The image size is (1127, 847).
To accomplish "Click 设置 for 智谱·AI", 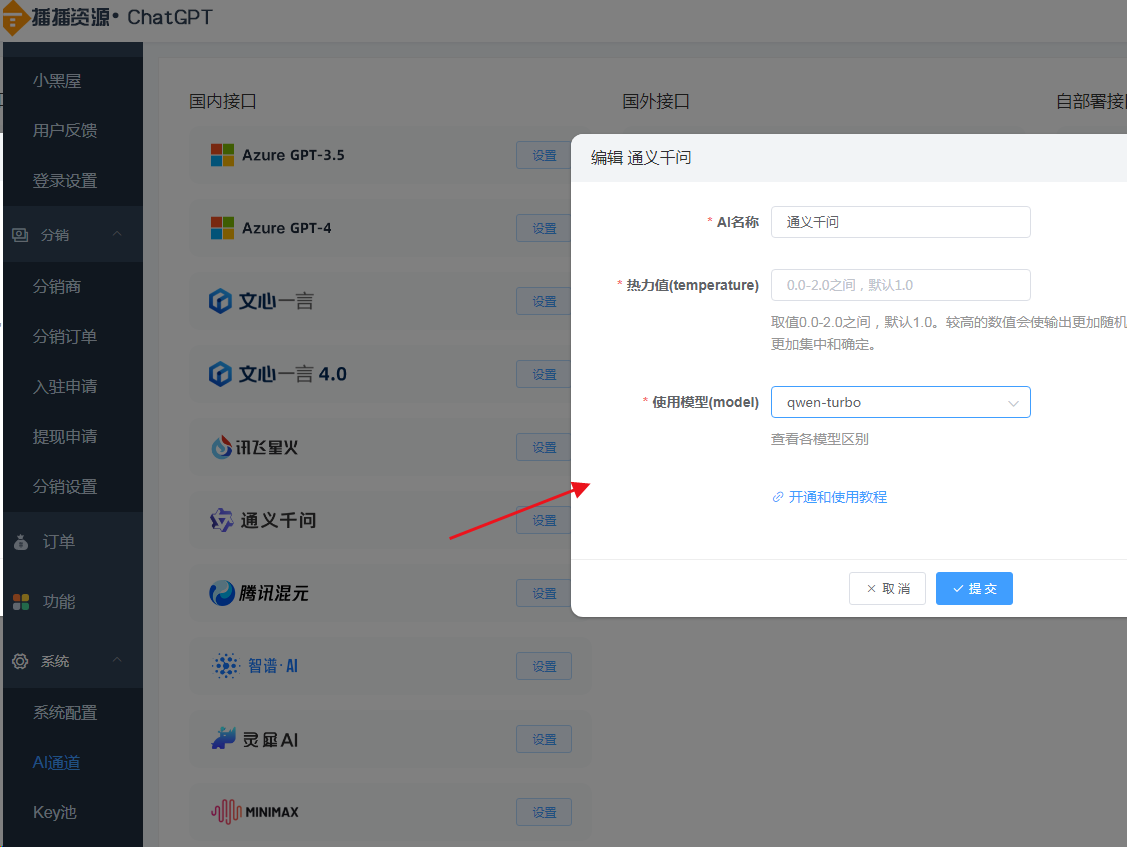I will pyautogui.click(x=544, y=666).
